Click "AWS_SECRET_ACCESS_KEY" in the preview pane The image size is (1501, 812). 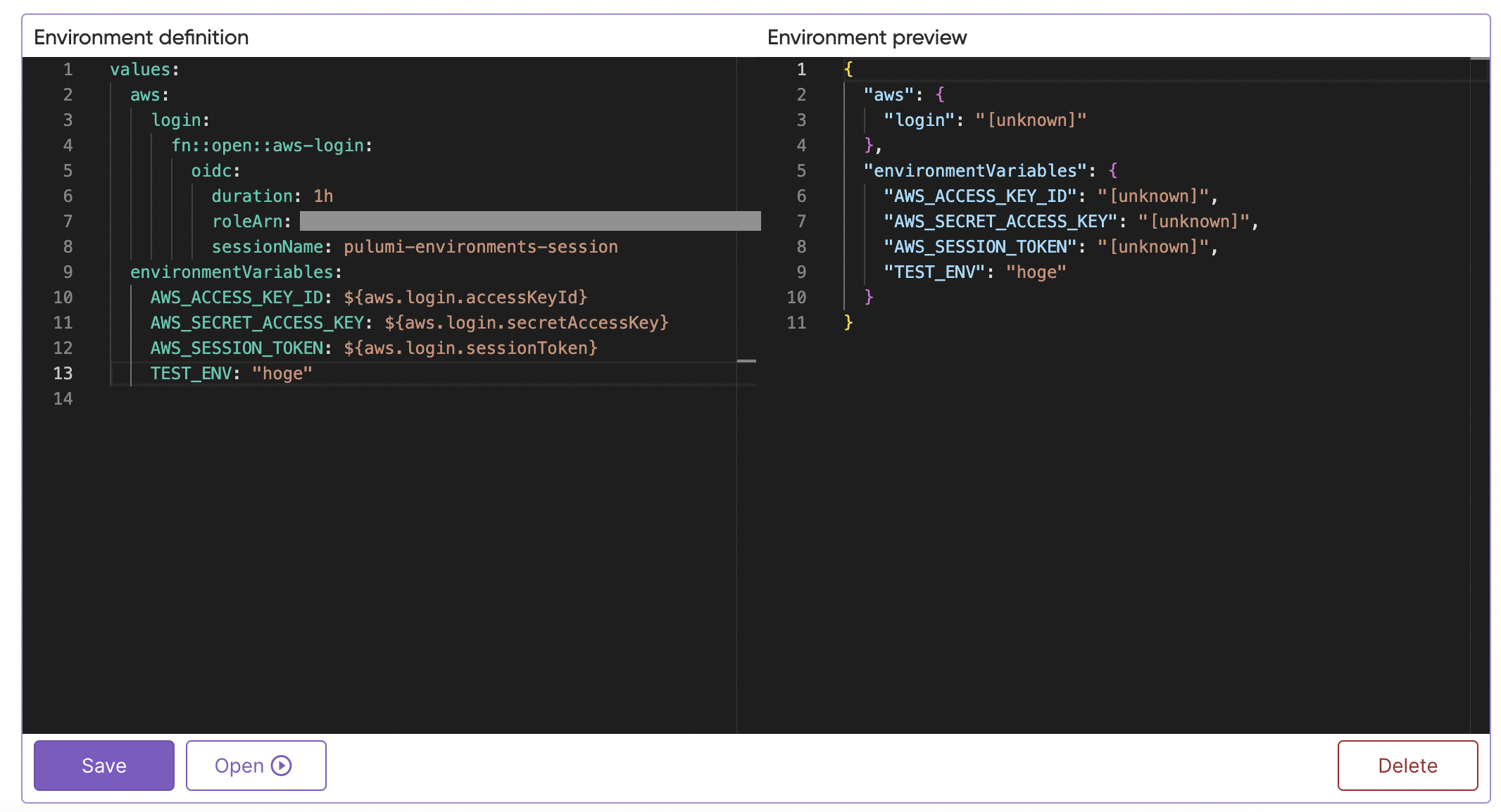point(1001,222)
